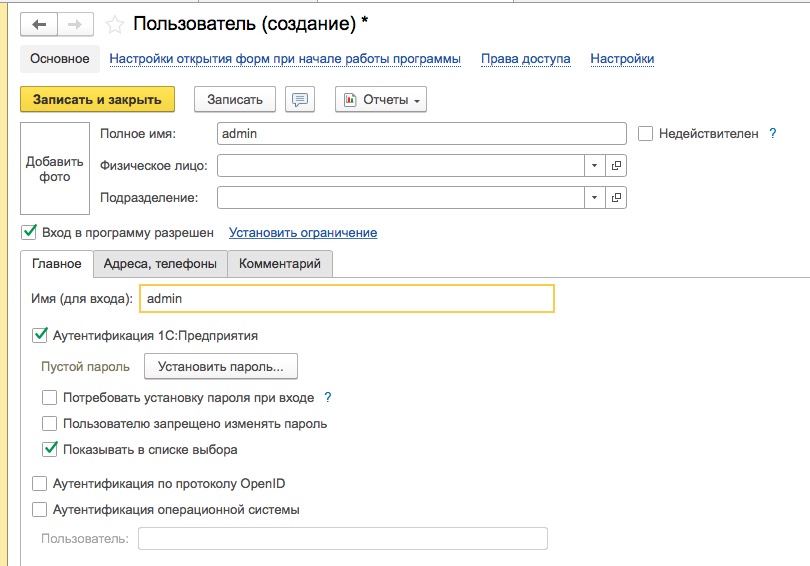Open the Настройки link
This screenshot has width=810, height=566.
[622, 59]
